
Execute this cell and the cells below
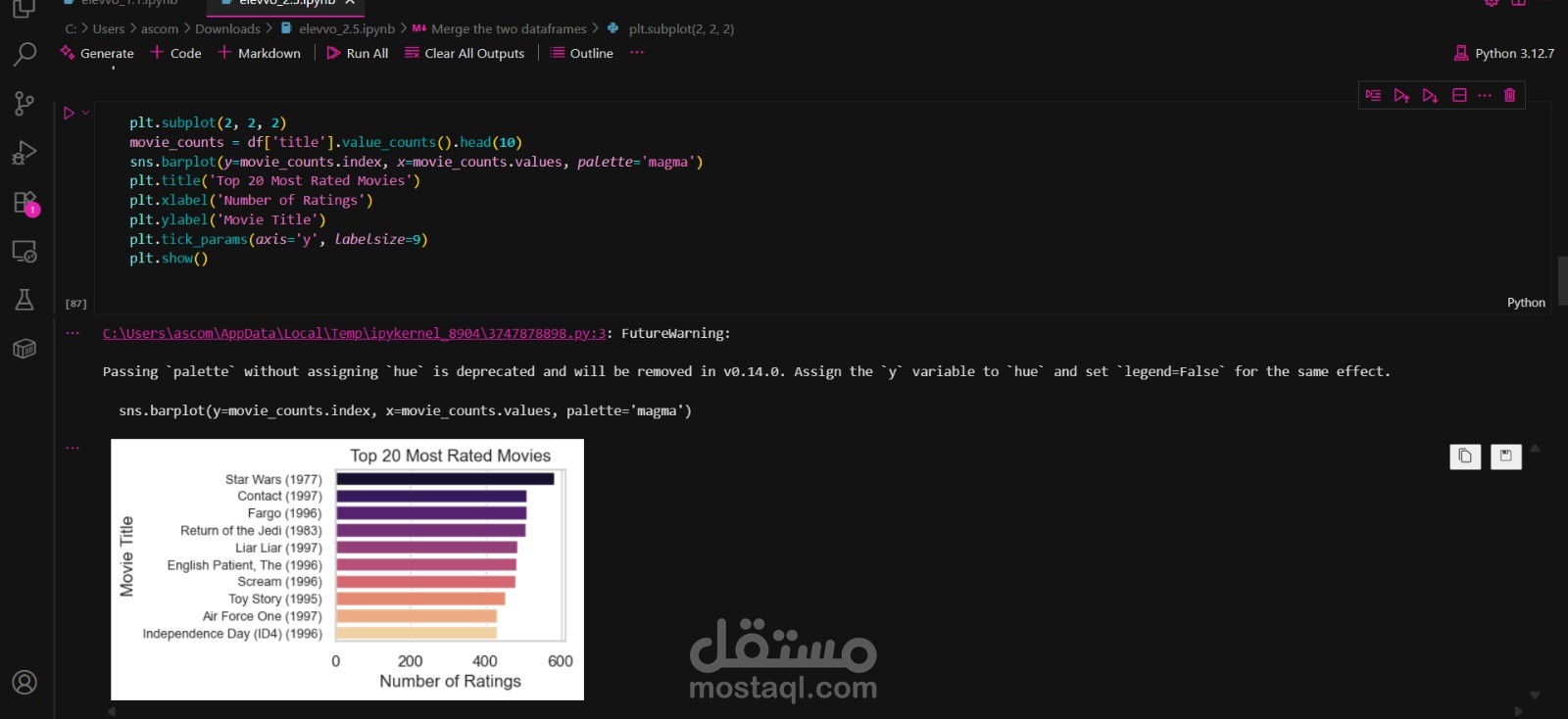[x=1430, y=95]
